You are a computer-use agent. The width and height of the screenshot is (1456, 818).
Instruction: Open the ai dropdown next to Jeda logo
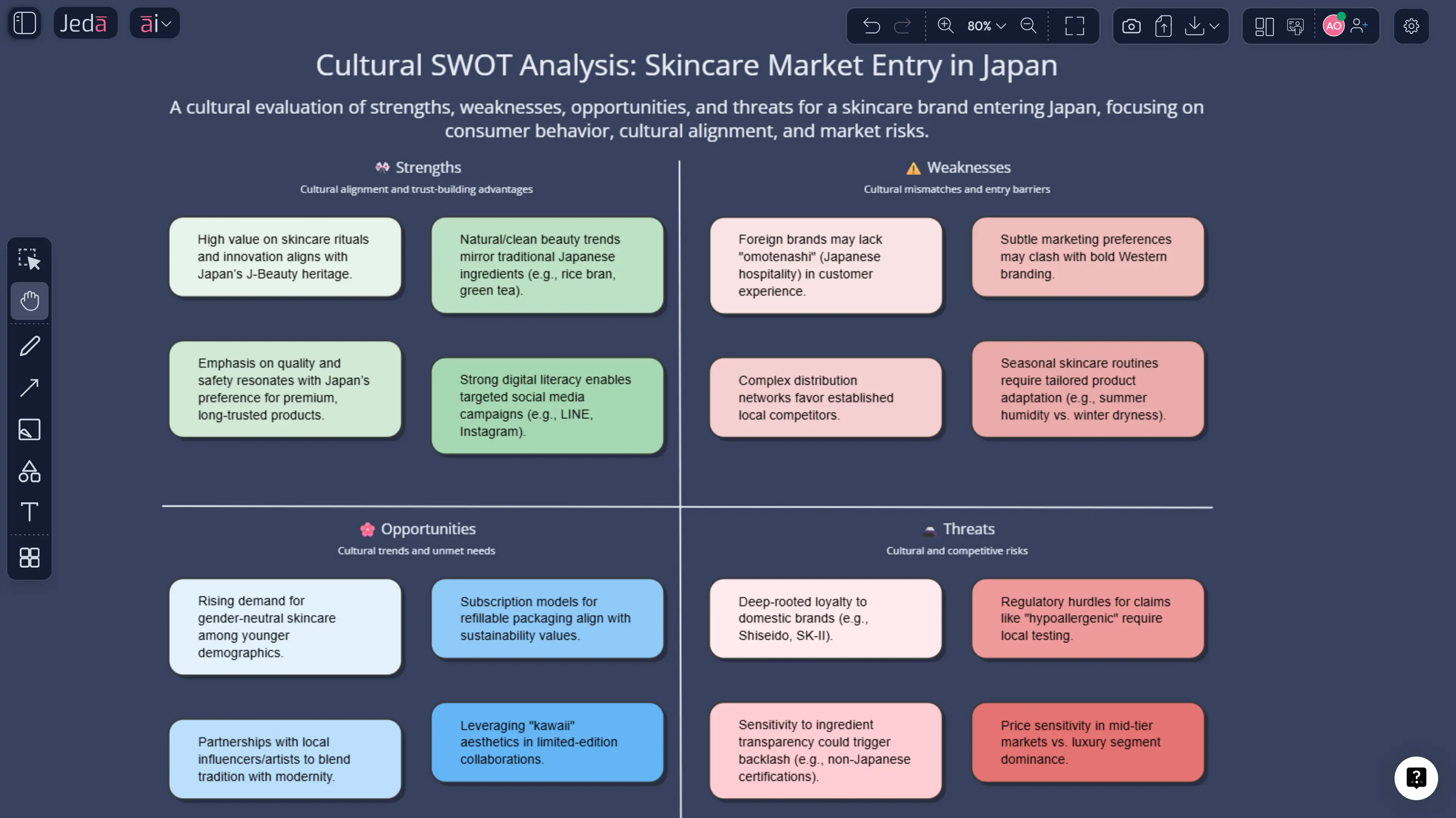point(154,23)
